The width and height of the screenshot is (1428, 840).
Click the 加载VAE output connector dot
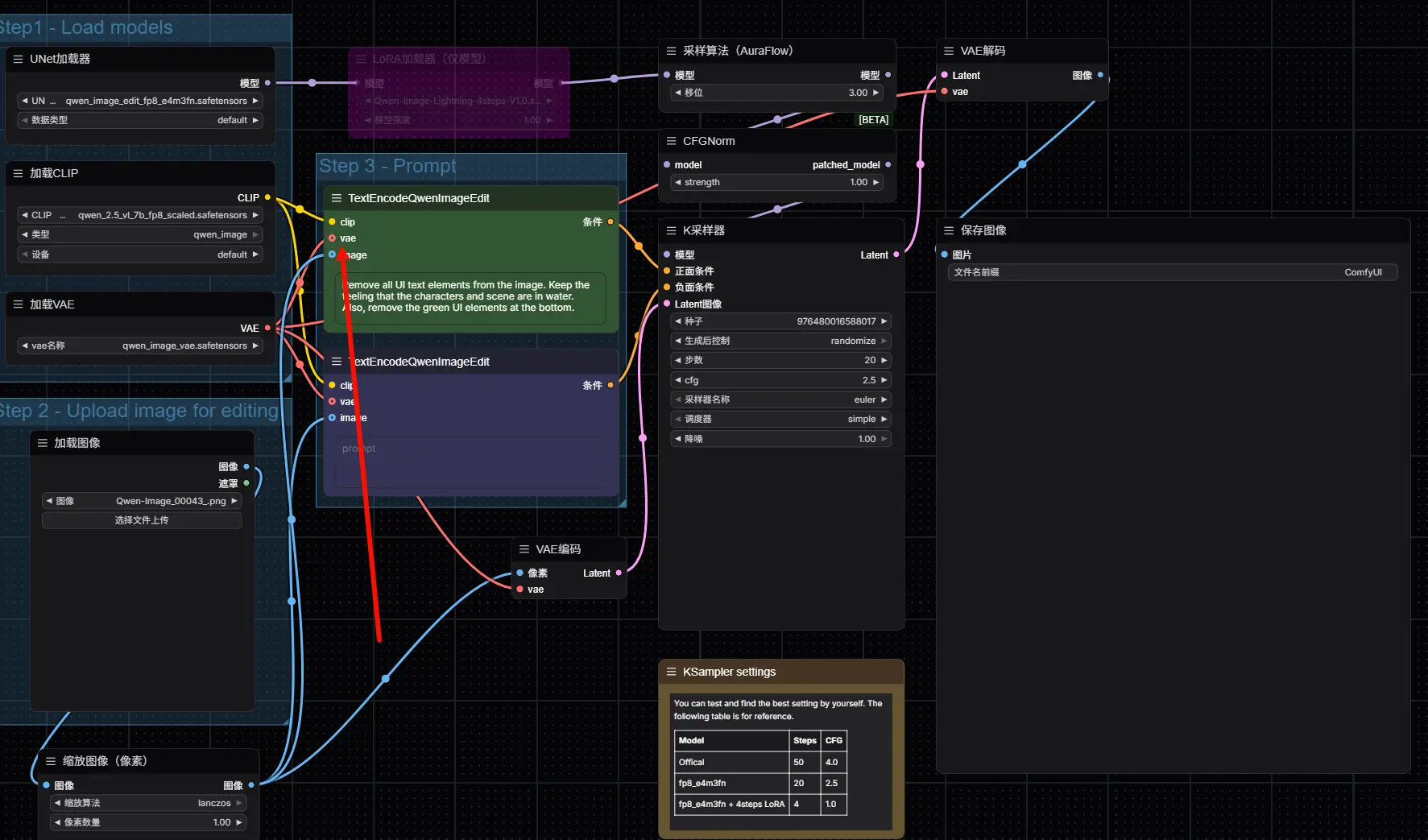[x=267, y=328]
